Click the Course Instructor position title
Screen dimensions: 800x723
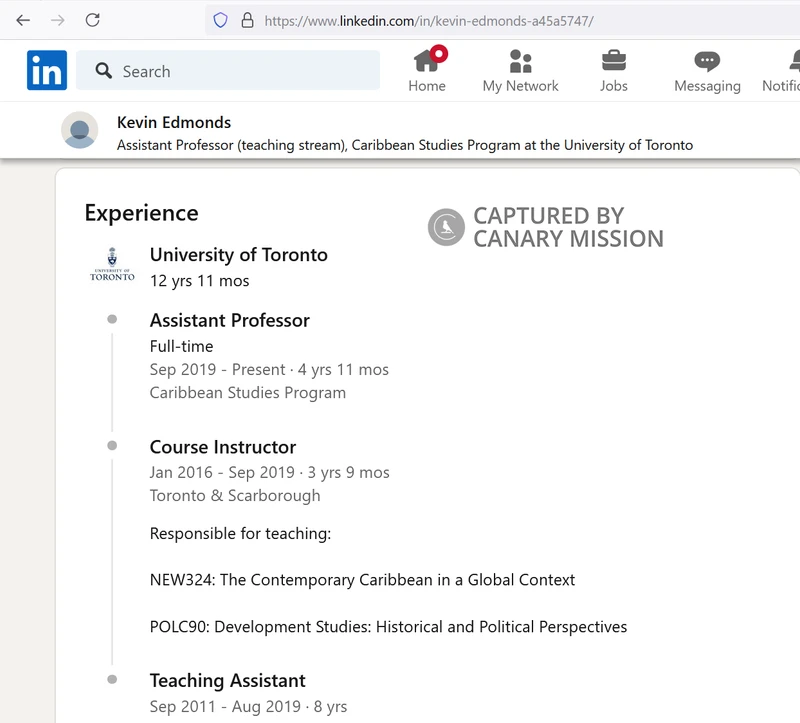tap(223, 447)
